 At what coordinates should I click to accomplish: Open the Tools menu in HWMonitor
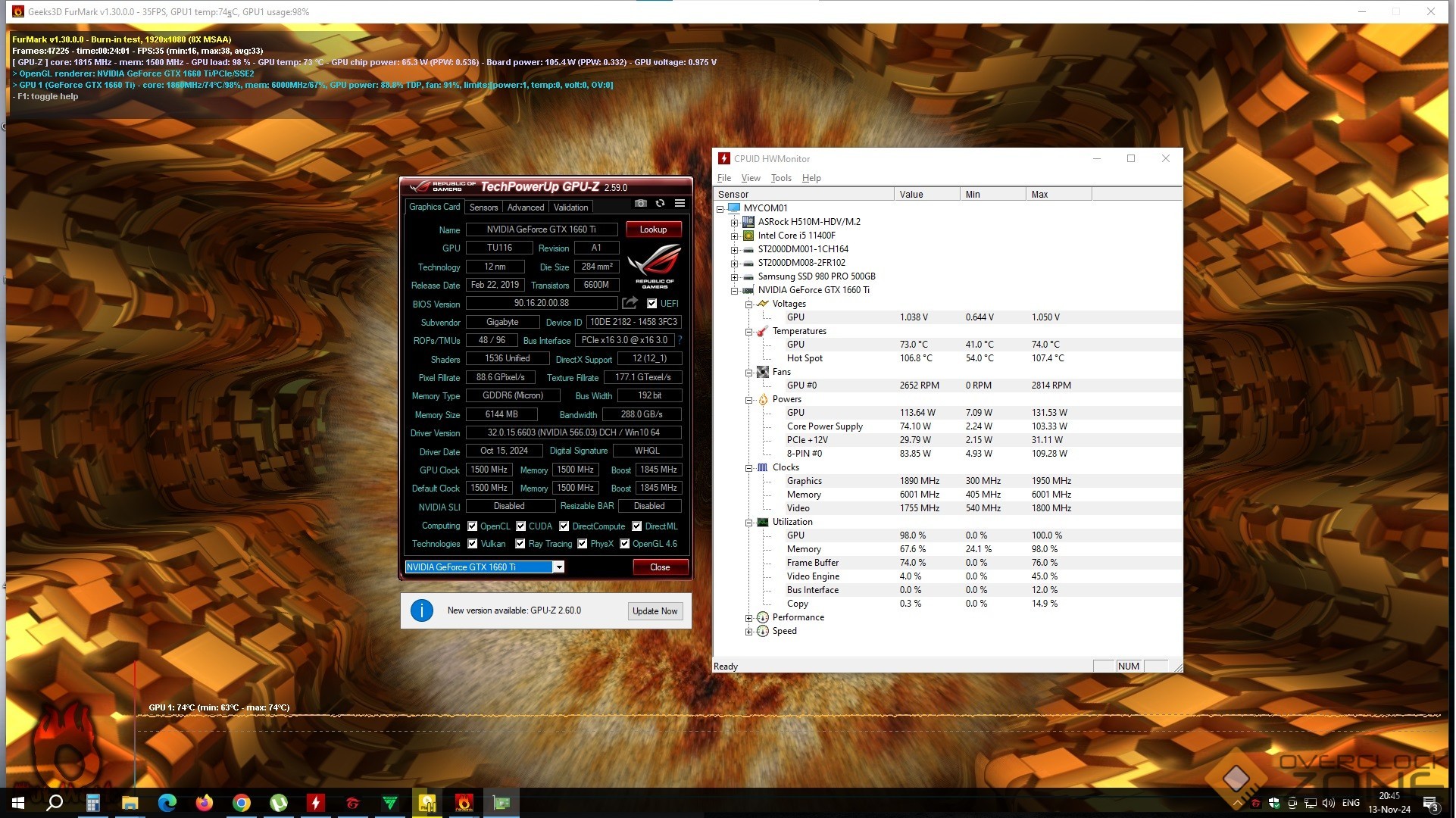pyautogui.click(x=781, y=179)
